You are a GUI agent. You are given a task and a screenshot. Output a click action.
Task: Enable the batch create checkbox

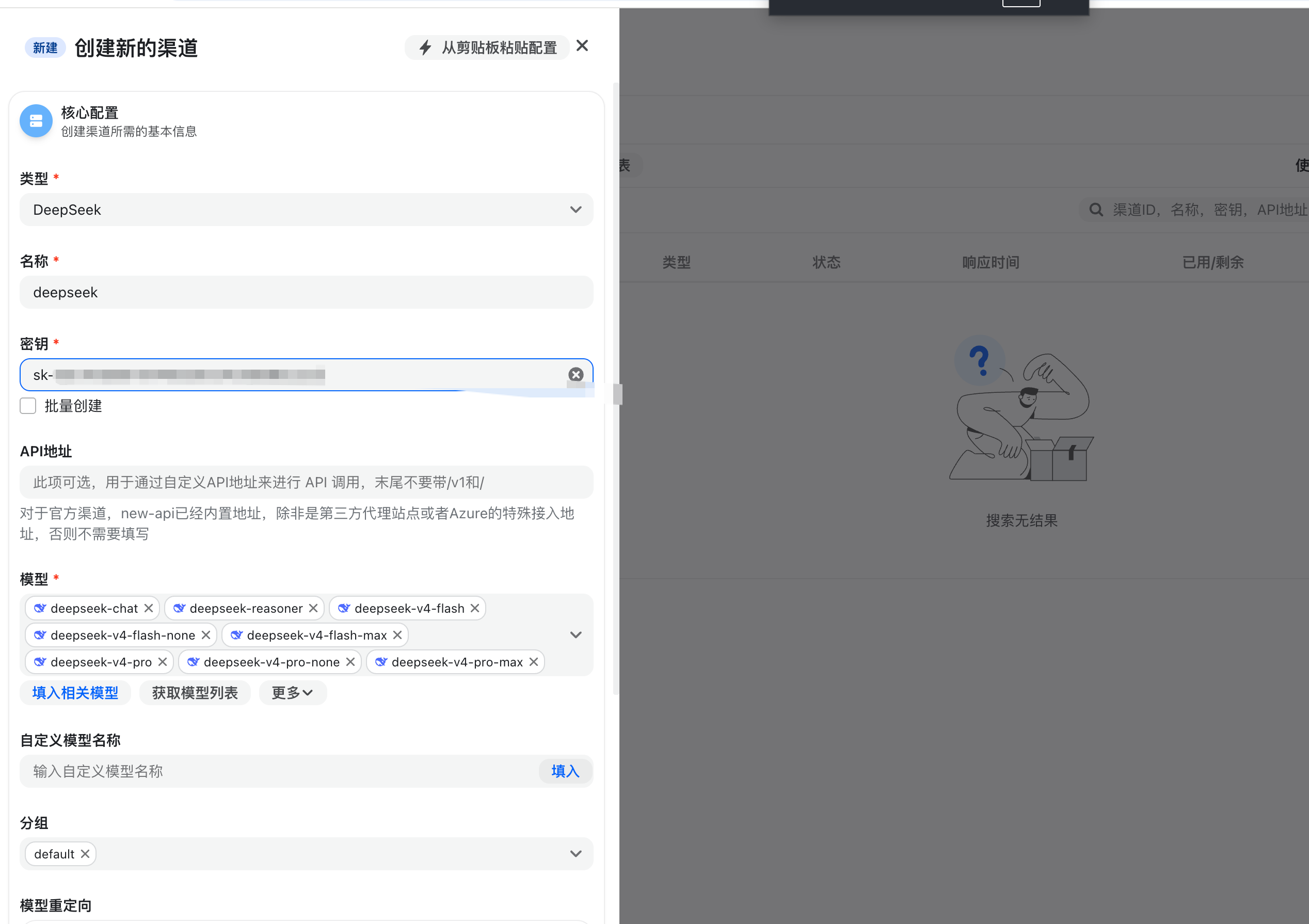pos(28,406)
